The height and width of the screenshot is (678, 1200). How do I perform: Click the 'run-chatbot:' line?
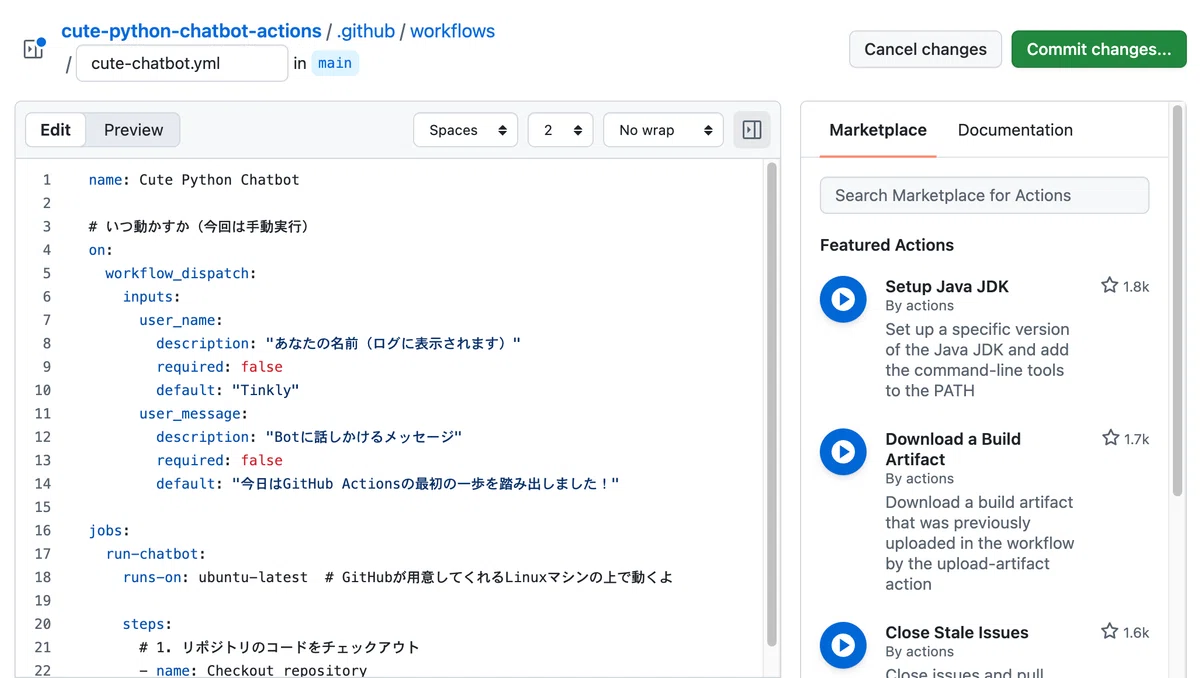(x=155, y=553)
